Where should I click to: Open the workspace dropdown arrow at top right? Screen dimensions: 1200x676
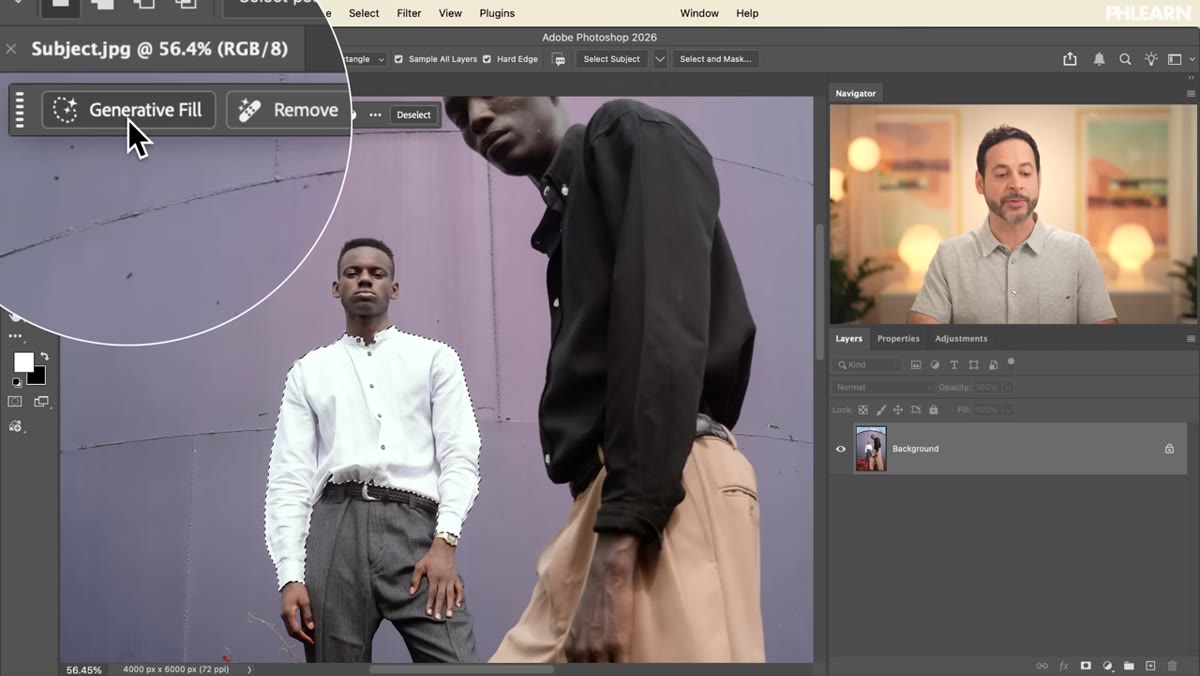1192,59
